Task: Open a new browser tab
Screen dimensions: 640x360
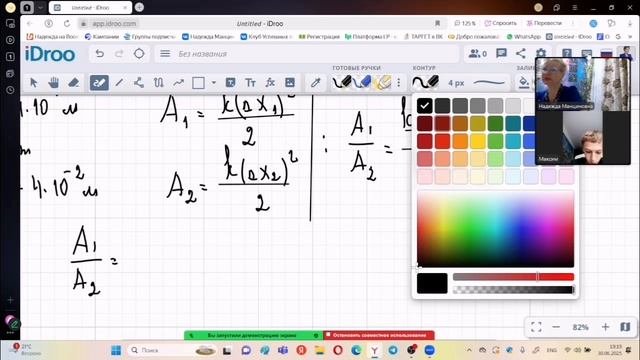Action: [x=139, y=7]
